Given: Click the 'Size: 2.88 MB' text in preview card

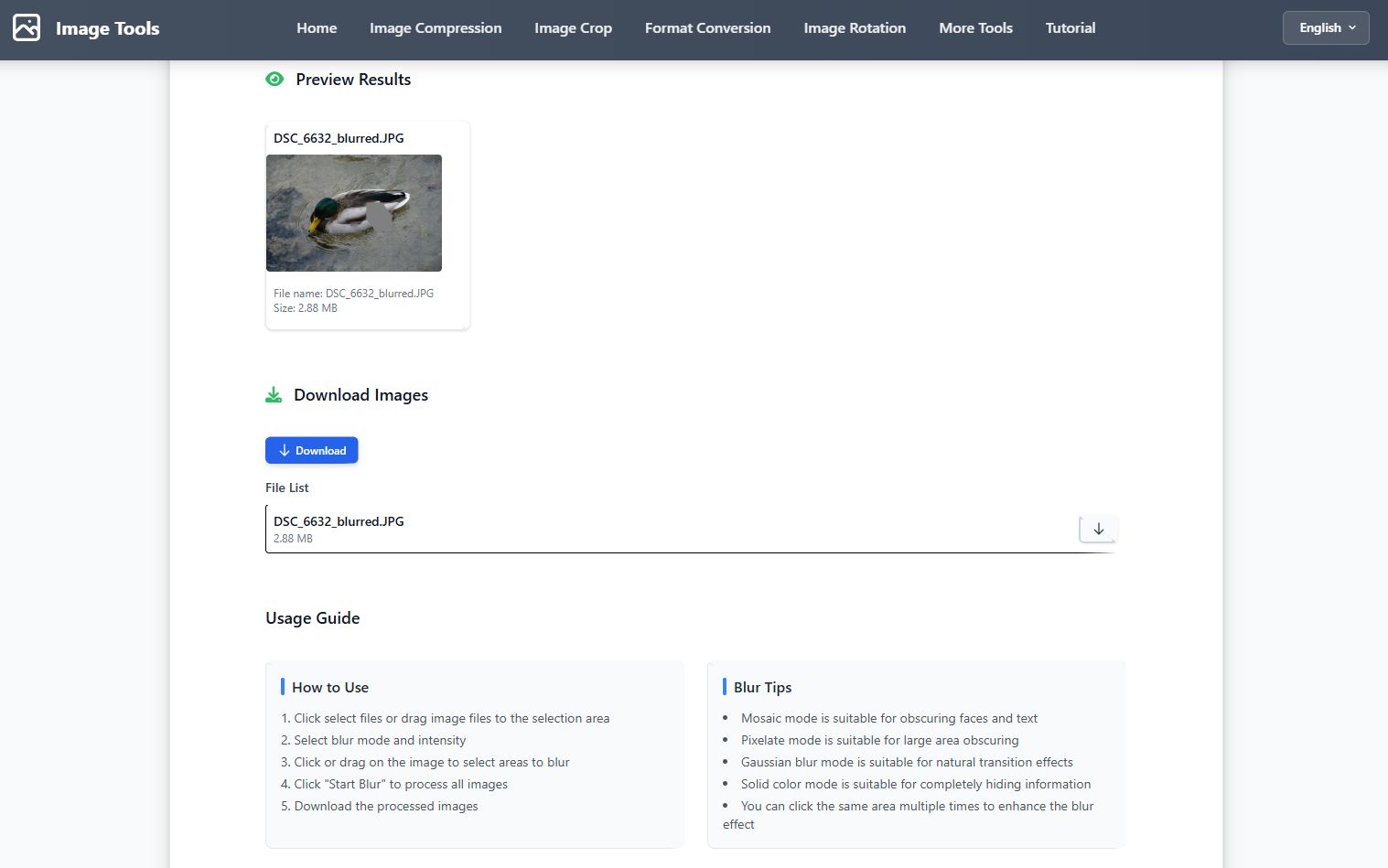Looking at the screenshot, I should (x=306, y=308).
